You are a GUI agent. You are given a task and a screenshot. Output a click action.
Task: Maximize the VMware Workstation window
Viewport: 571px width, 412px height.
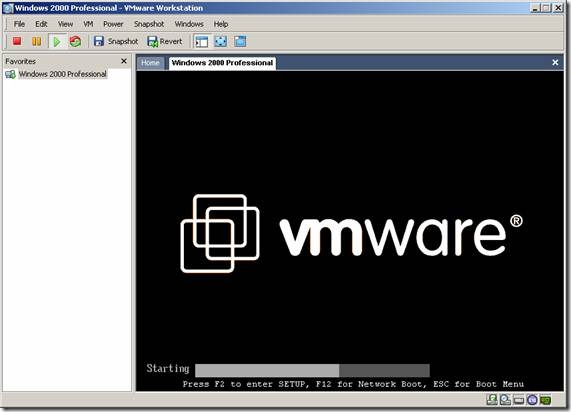[x=546, y=8]
